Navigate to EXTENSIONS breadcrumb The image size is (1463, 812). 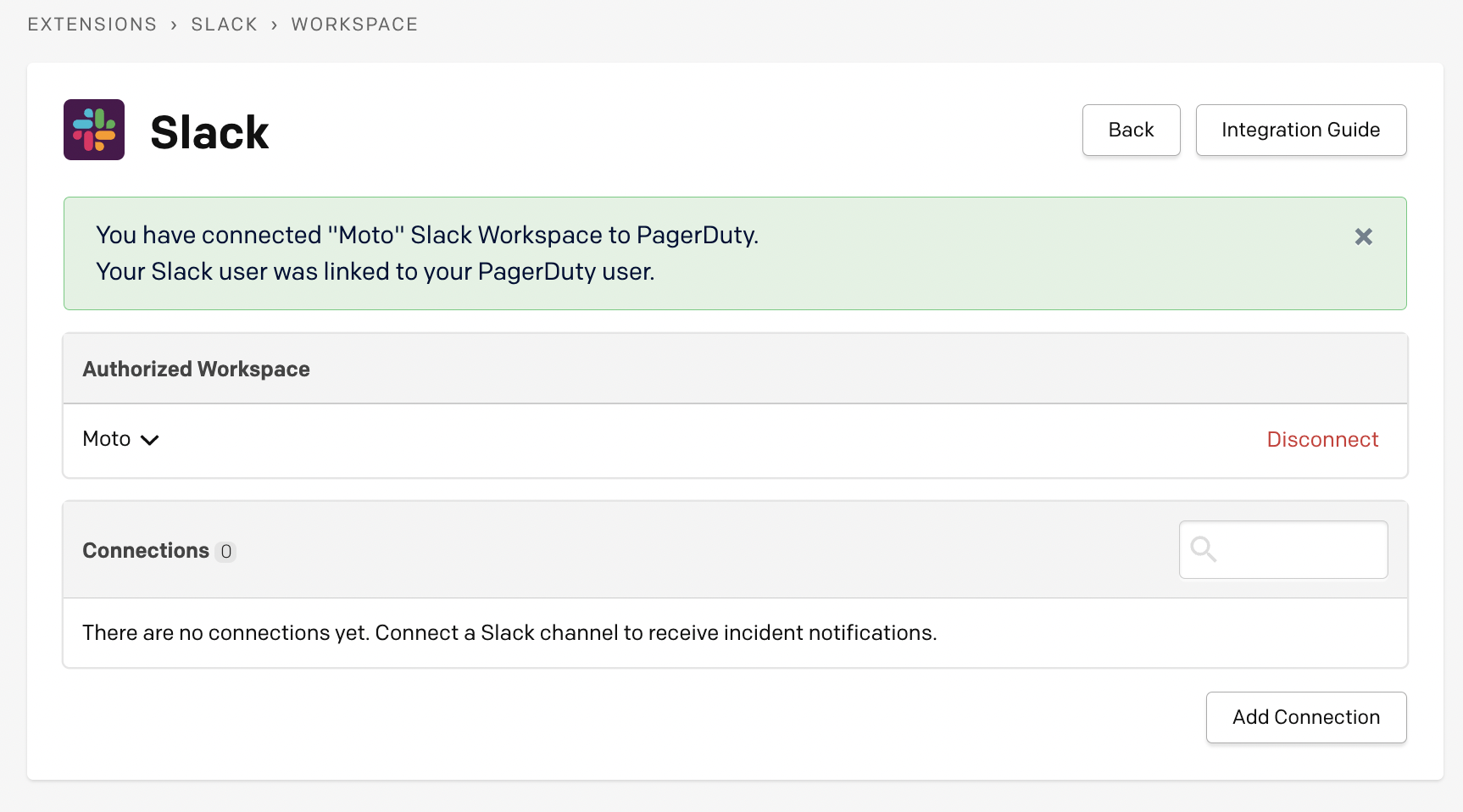(x=92, y=24)
